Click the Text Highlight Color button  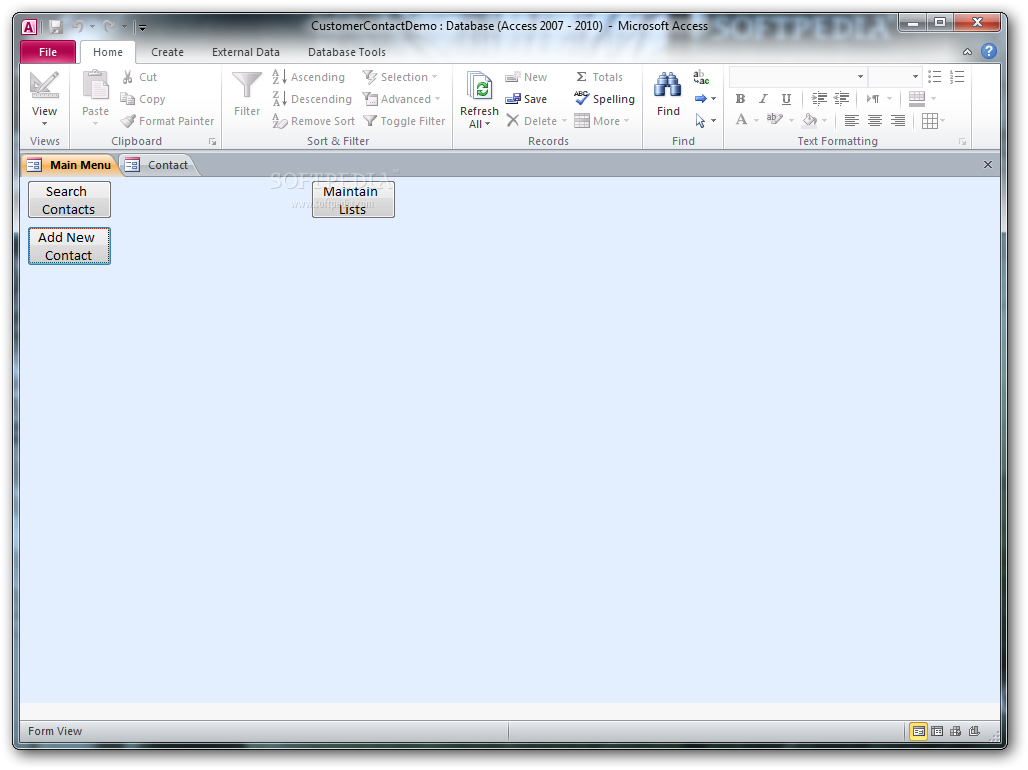[x=774, y=119]
